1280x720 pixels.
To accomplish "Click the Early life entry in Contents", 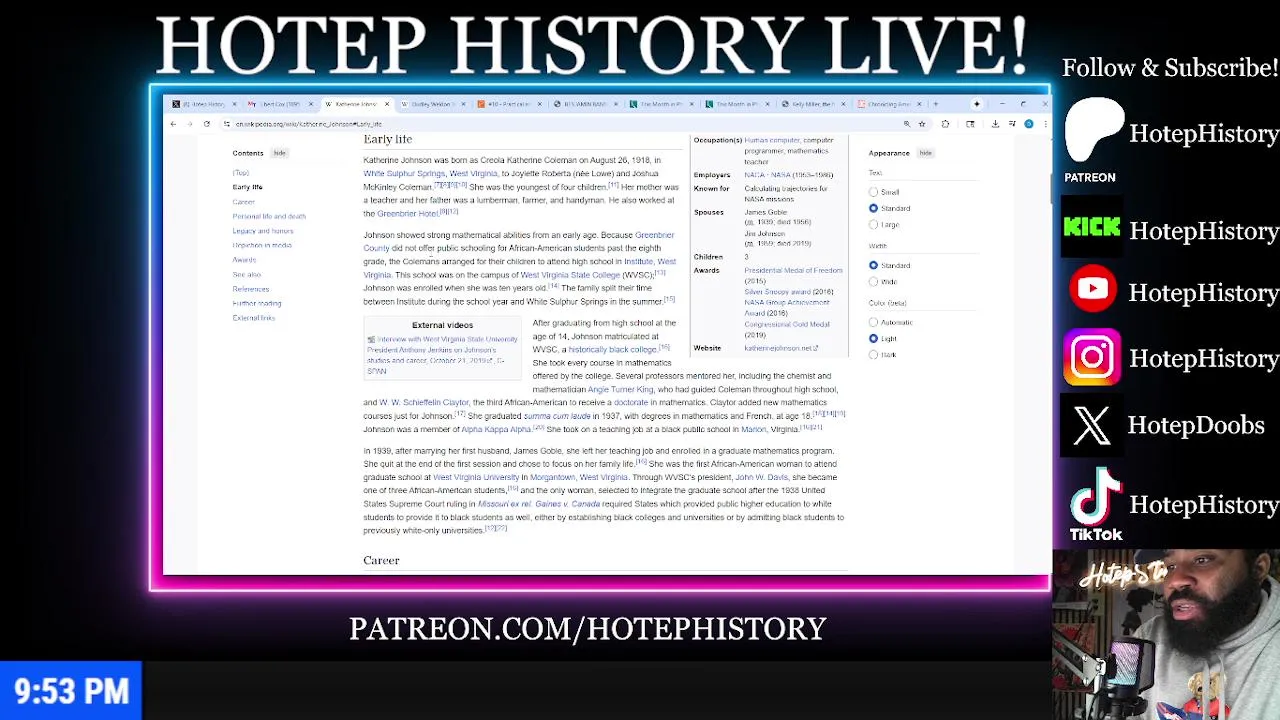I will 248,187.
